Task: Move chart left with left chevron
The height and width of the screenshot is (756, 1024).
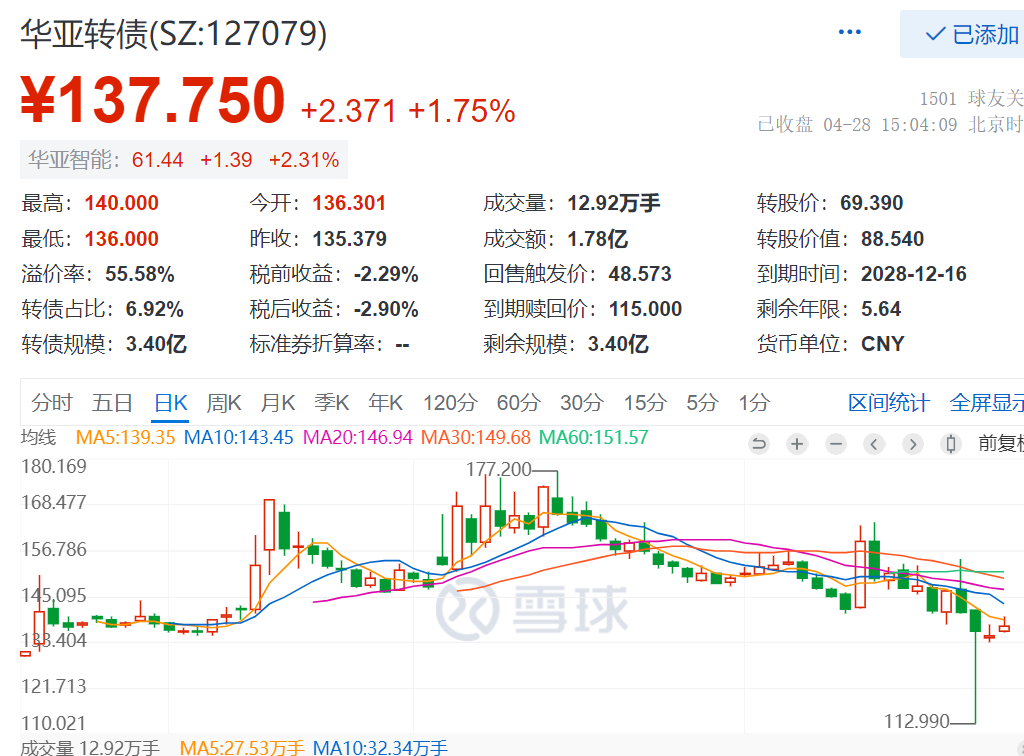Action: (x=874, y=445)
